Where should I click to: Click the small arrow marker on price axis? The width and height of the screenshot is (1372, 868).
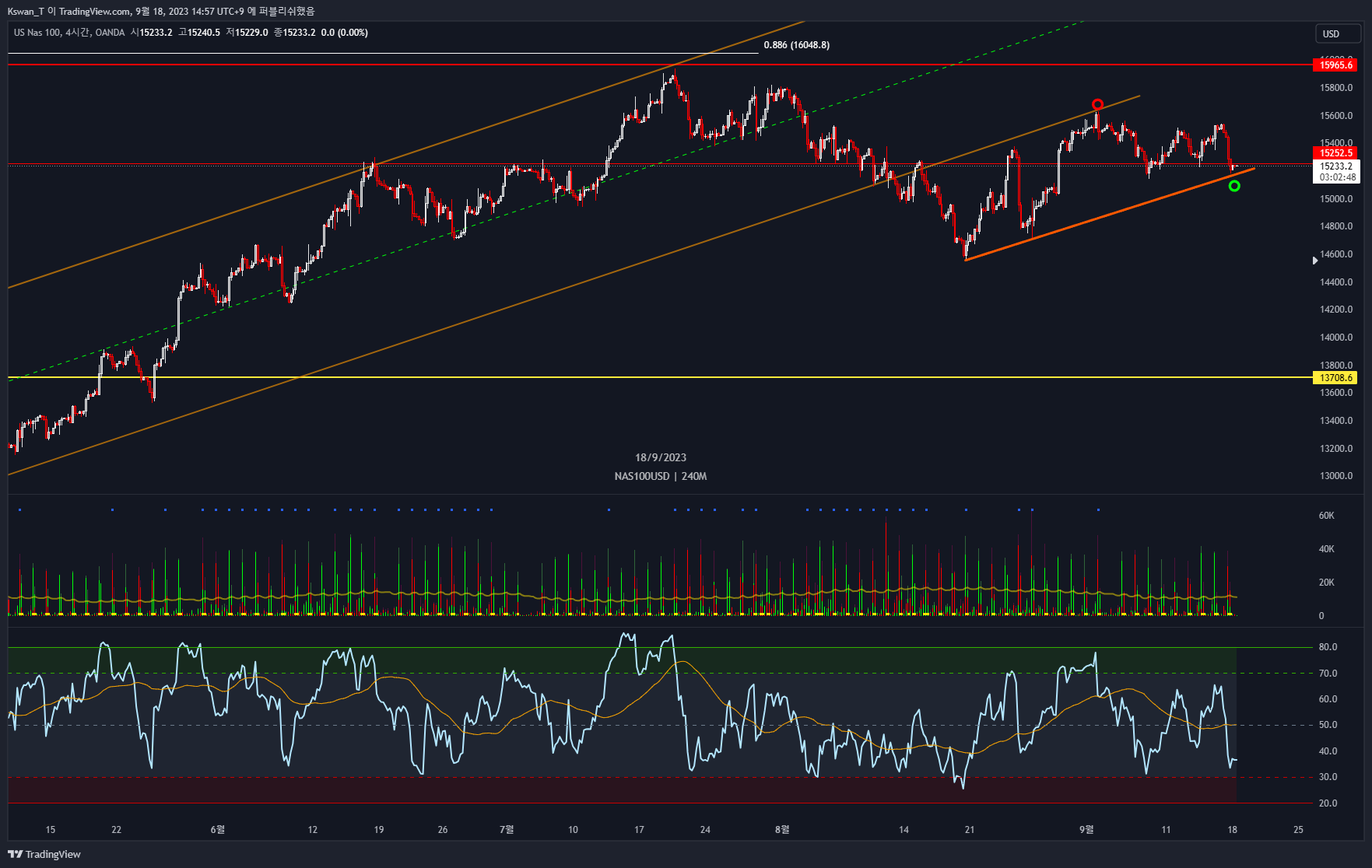[x=1315, y=261]
